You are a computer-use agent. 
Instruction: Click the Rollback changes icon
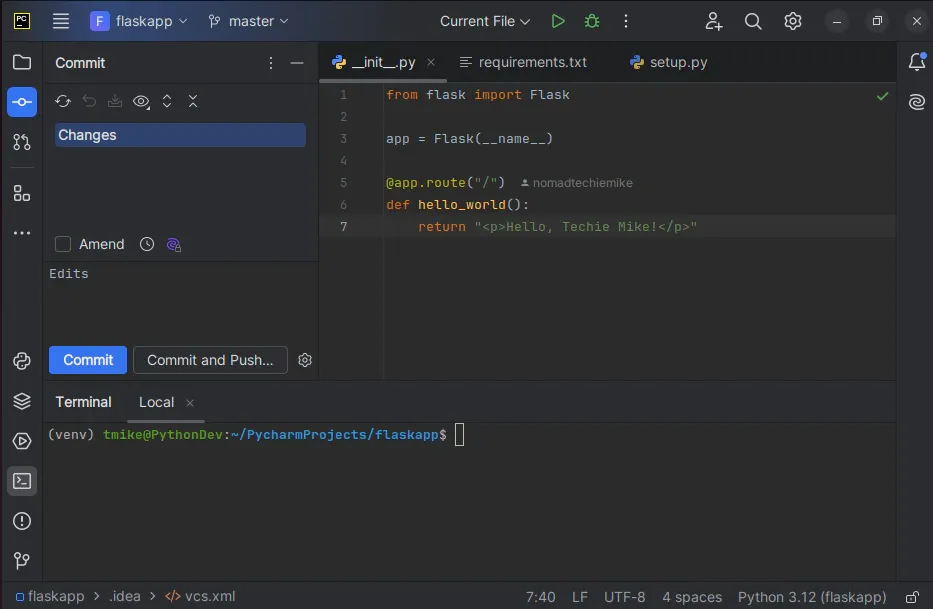(89, 101)
